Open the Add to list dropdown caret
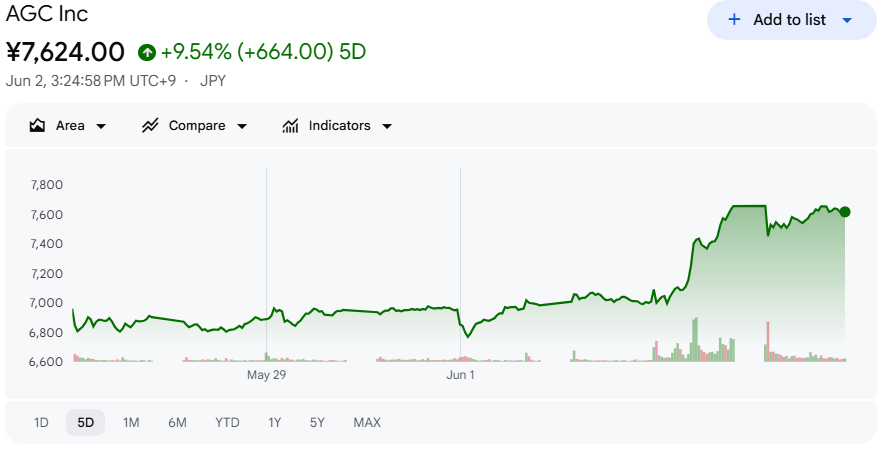This screenshot has height=451, width=884. [x=847, y=20]
